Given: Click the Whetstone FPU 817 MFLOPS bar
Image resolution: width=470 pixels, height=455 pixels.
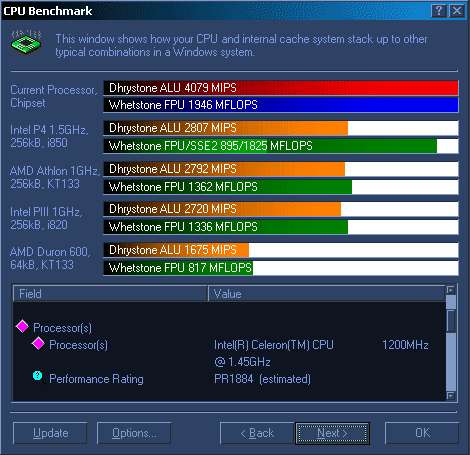Looking at the screenshot, I should [x=281, y=268].
